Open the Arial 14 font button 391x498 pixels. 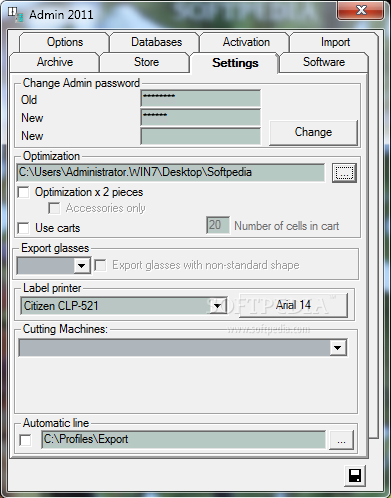[293, 305]
